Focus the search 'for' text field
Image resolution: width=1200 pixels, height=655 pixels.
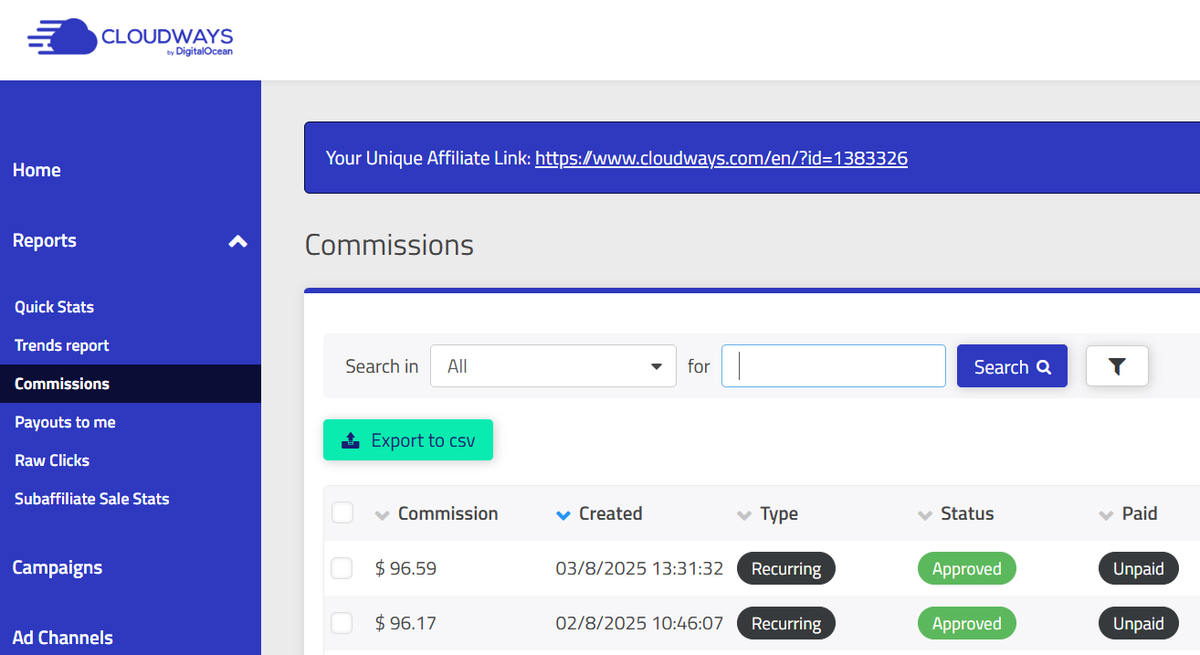tap(833, 366)
